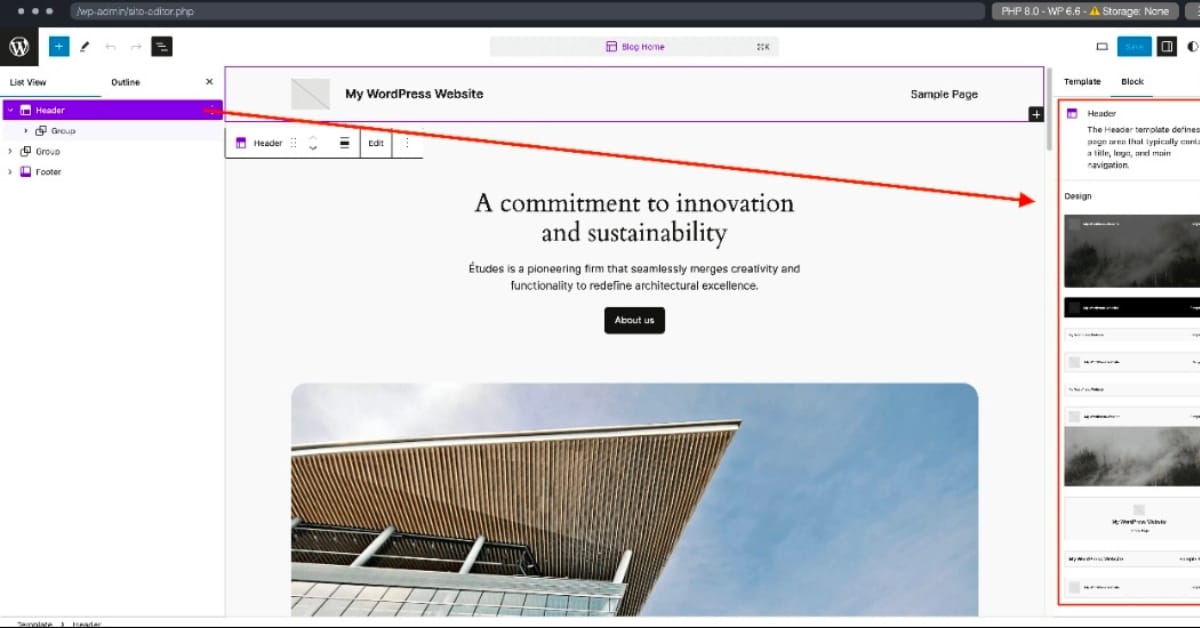Click the WordPress logo icon

pyautogui.click(x=19, y=46)
